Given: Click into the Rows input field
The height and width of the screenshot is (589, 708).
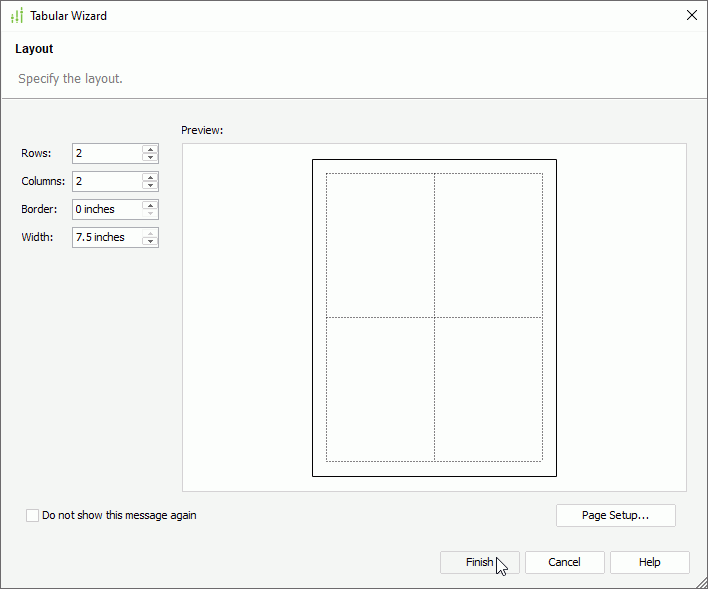Looking at the screenshot, I should [107, 154].
